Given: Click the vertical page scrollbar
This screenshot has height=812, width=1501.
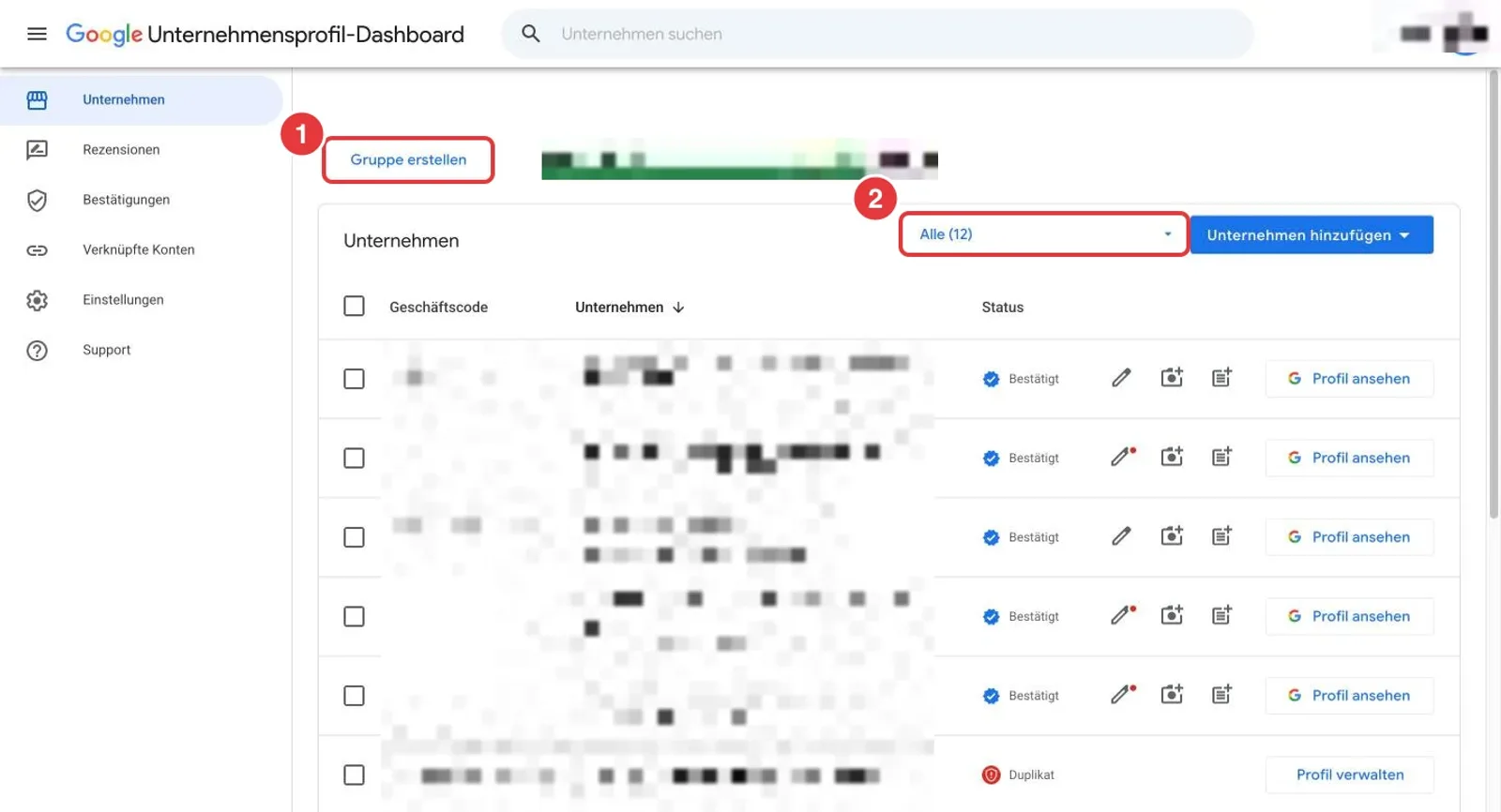Looking at the screenshot, I should click(x=1493, y=293).
